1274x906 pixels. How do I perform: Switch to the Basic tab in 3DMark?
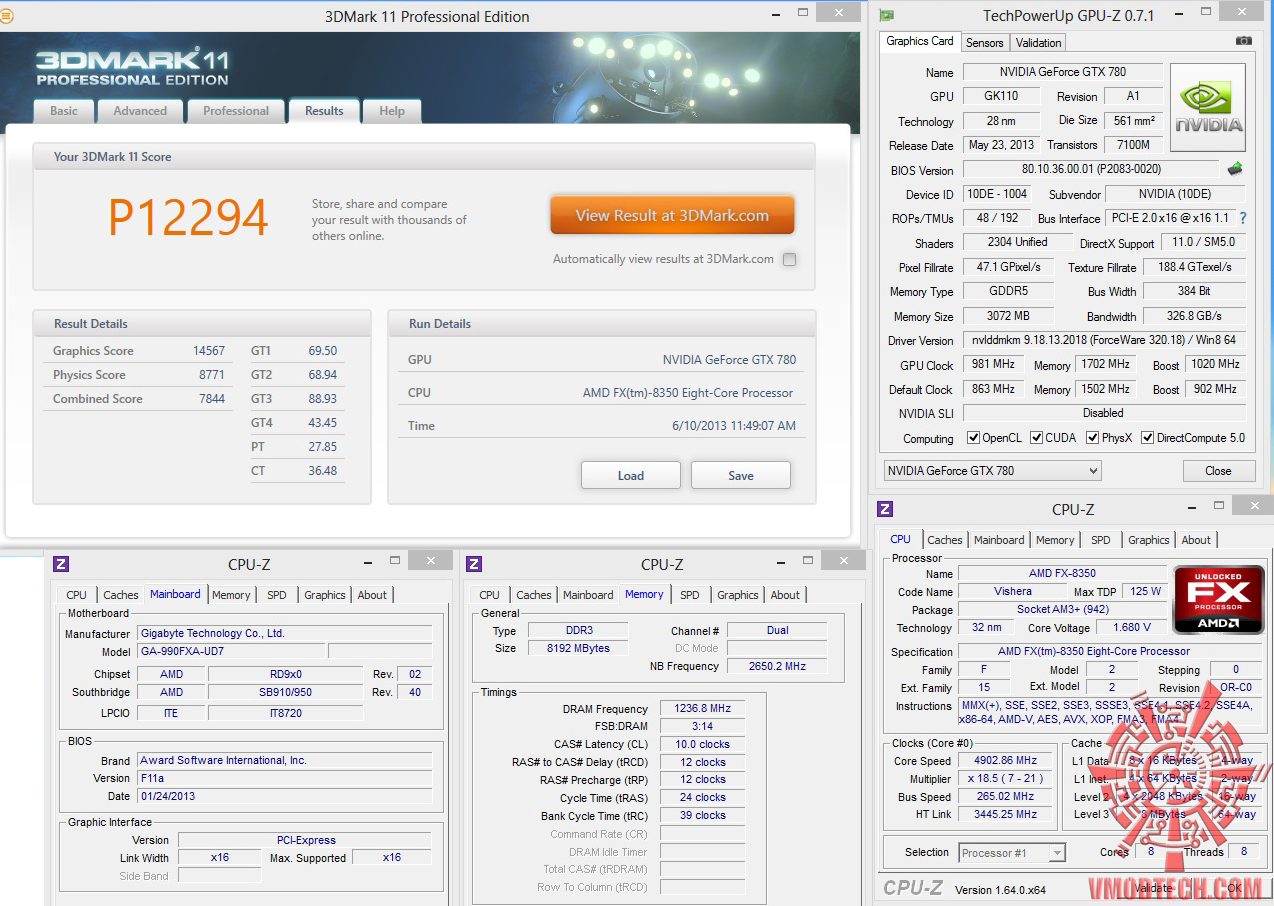pos(64,111)
